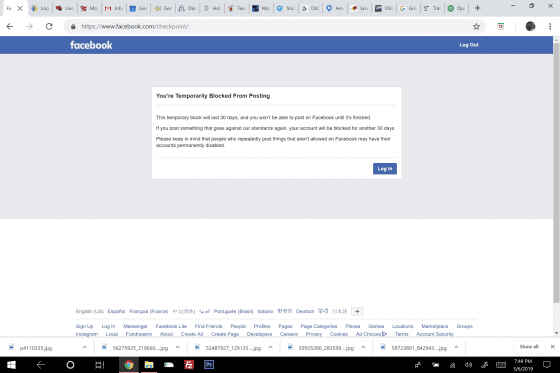The image size is (560, 373).
Task: Click the blue Log In button
Action: 385,169
